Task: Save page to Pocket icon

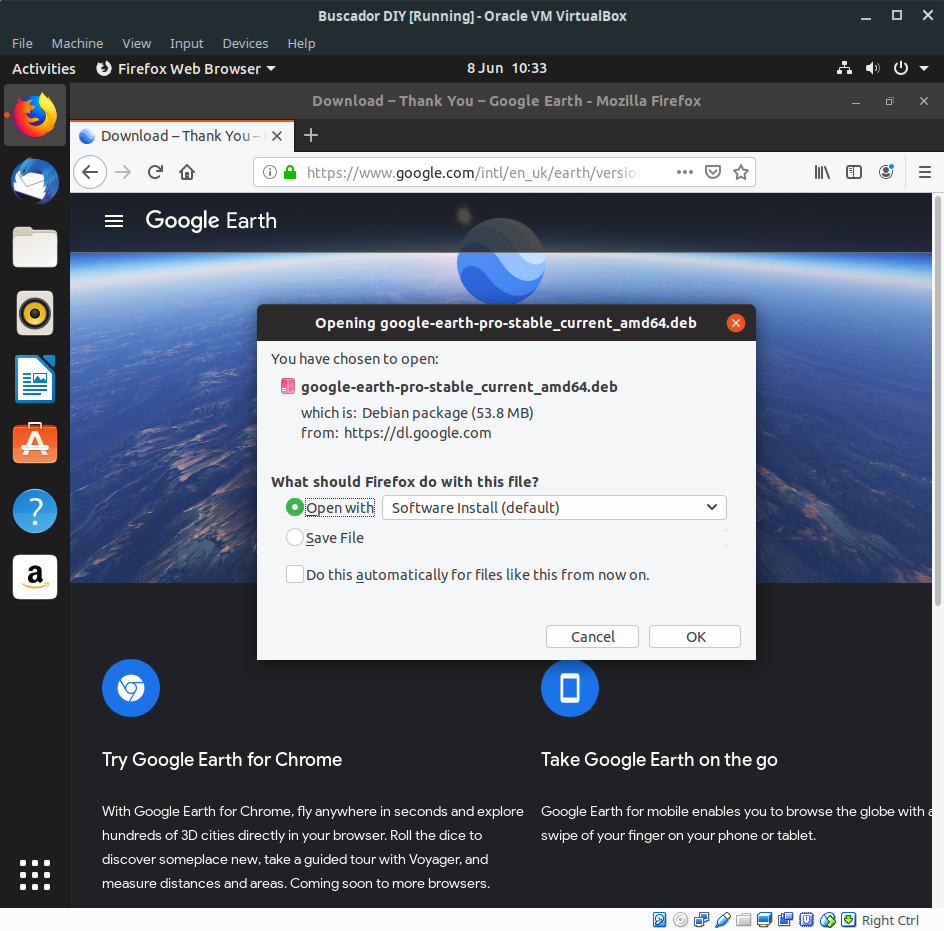Action: tap(713, 172)
